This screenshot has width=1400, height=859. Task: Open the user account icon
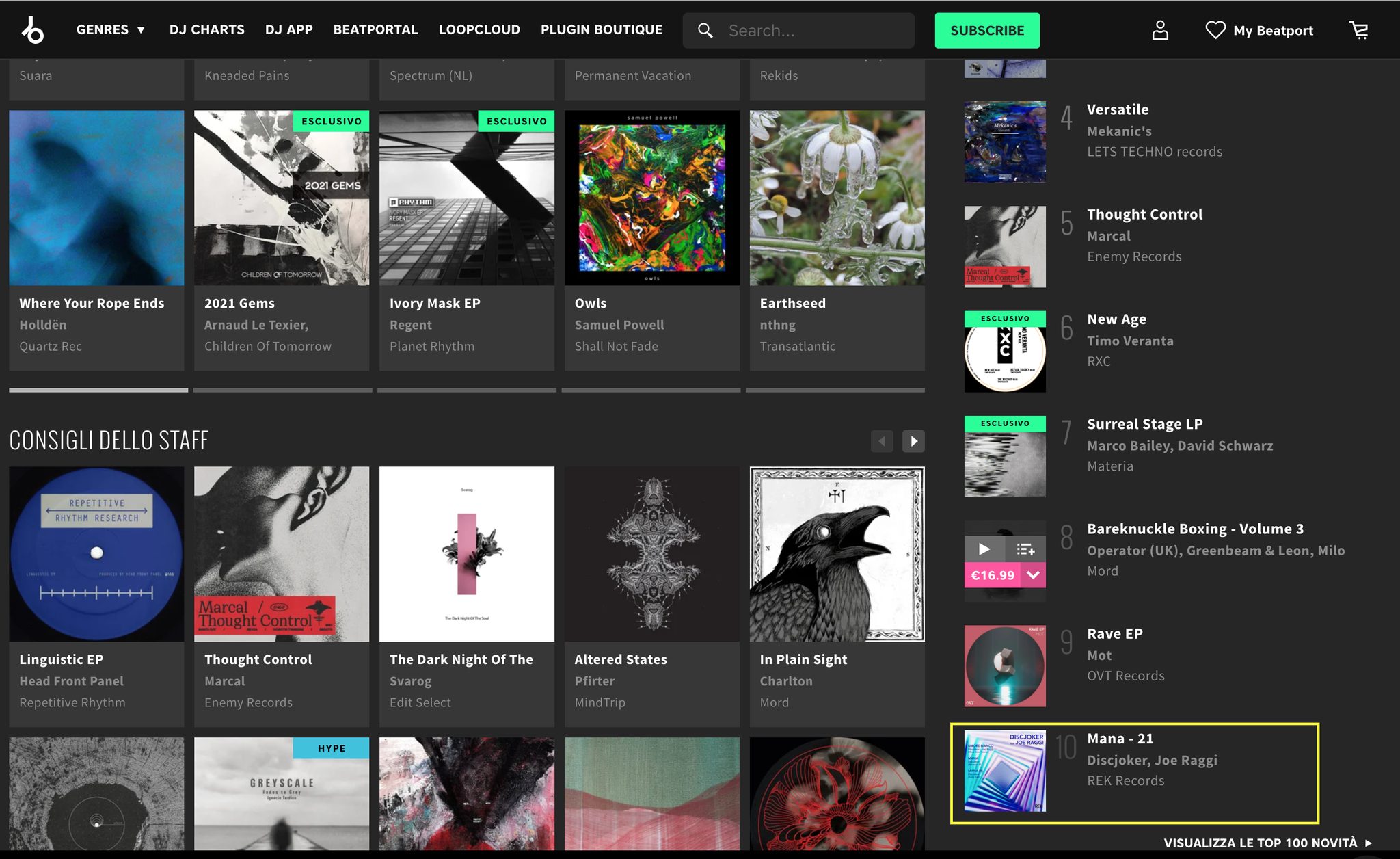[1159, 30]
